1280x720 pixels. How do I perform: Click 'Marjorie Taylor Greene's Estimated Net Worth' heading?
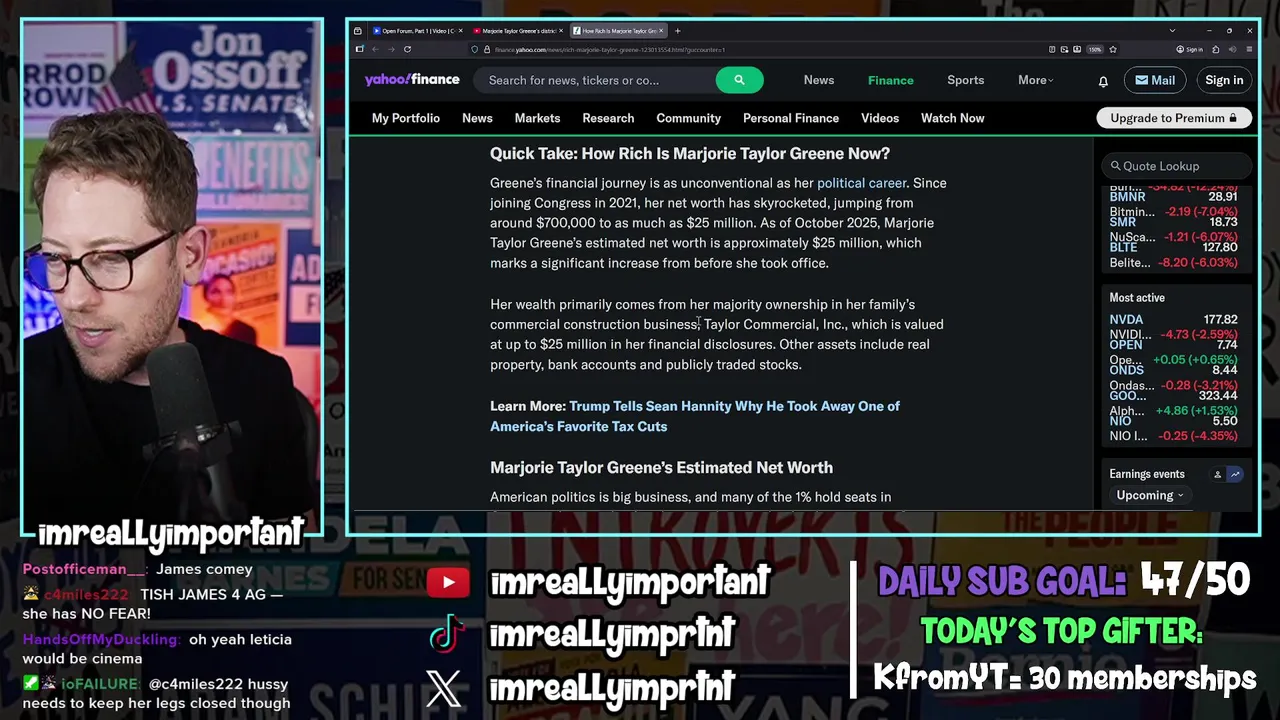(661, 467)
